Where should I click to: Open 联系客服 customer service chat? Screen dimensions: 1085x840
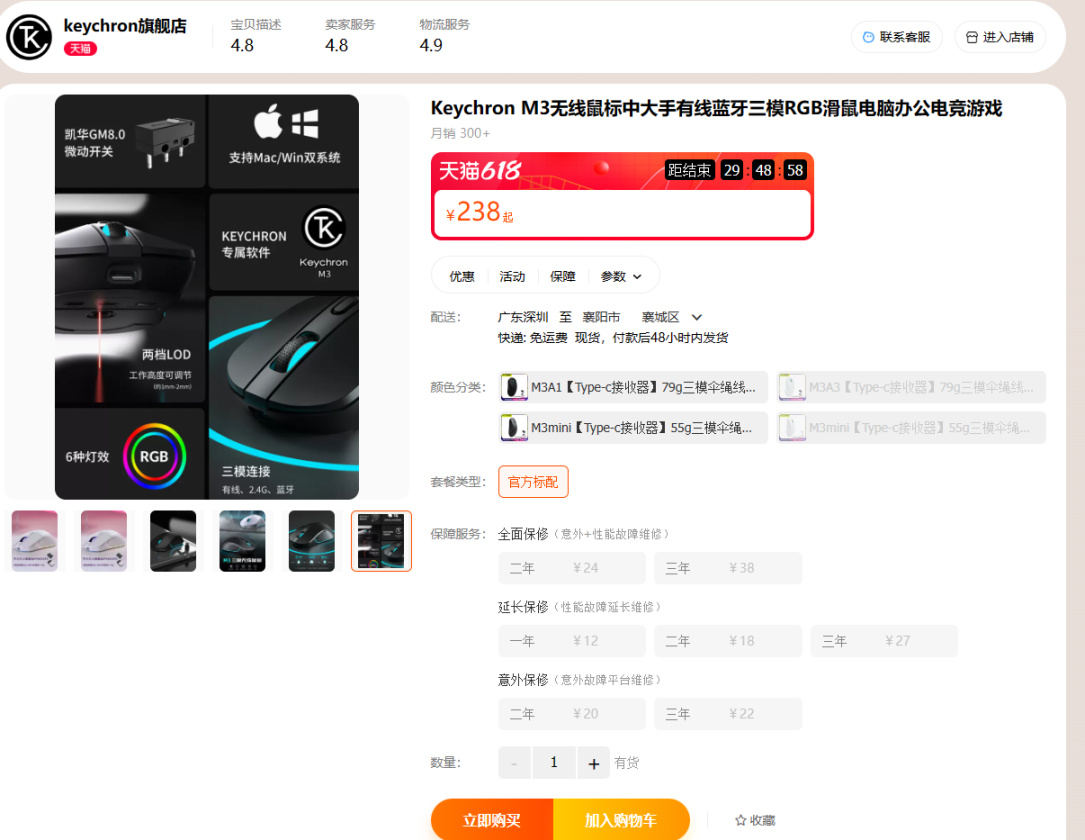point(896,37)
